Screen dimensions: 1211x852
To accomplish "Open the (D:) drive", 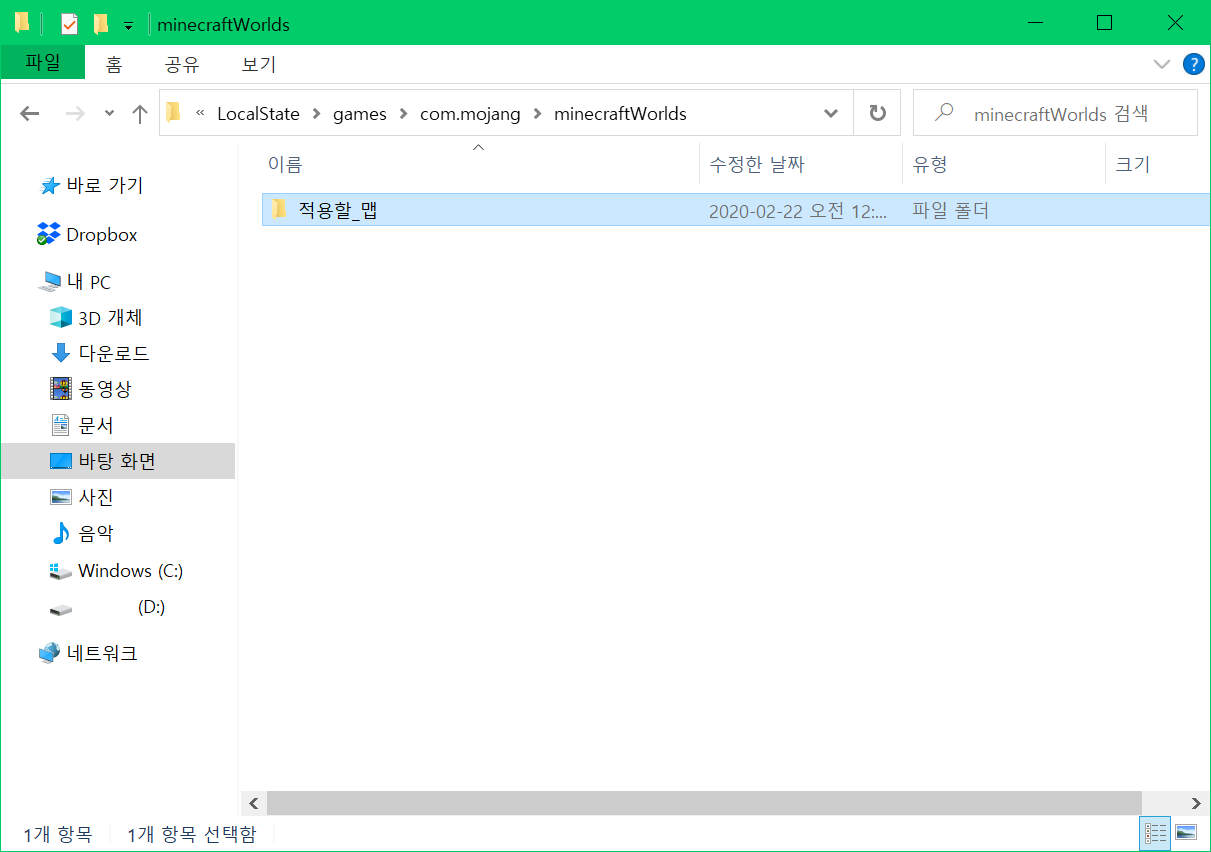I will pyautogui.click(x=151, y=607).
